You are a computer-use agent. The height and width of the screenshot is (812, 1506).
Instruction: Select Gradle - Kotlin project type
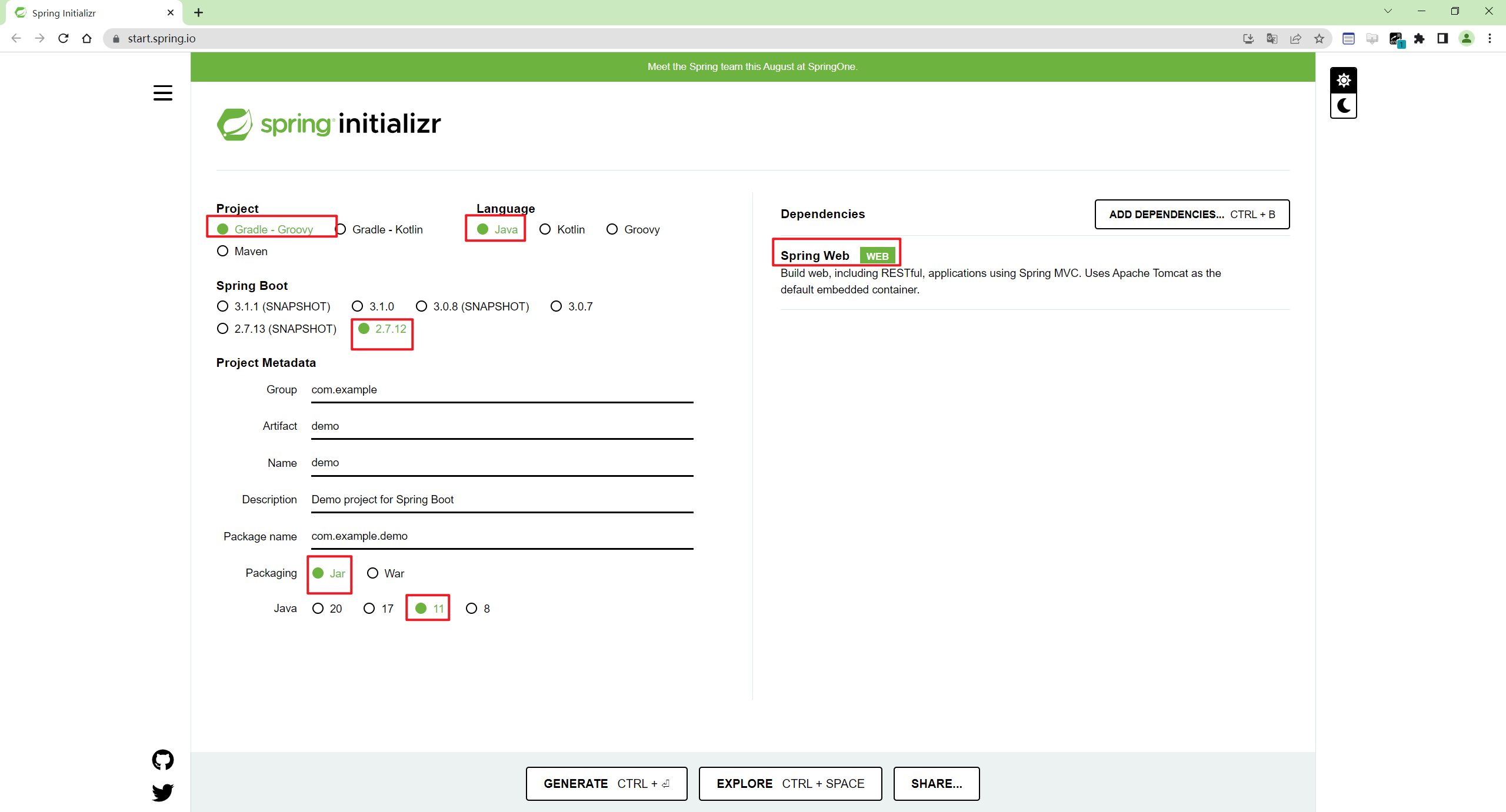[x=379, y=229]
